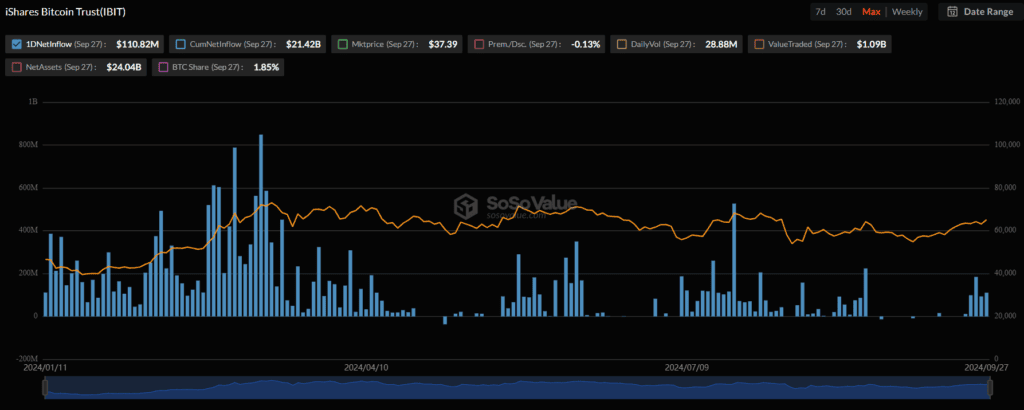Click the -0.13% Prem./Dsc. value
Image resolution: width=1024 pixels, height=410 pixels.
(x=585, y=44)
